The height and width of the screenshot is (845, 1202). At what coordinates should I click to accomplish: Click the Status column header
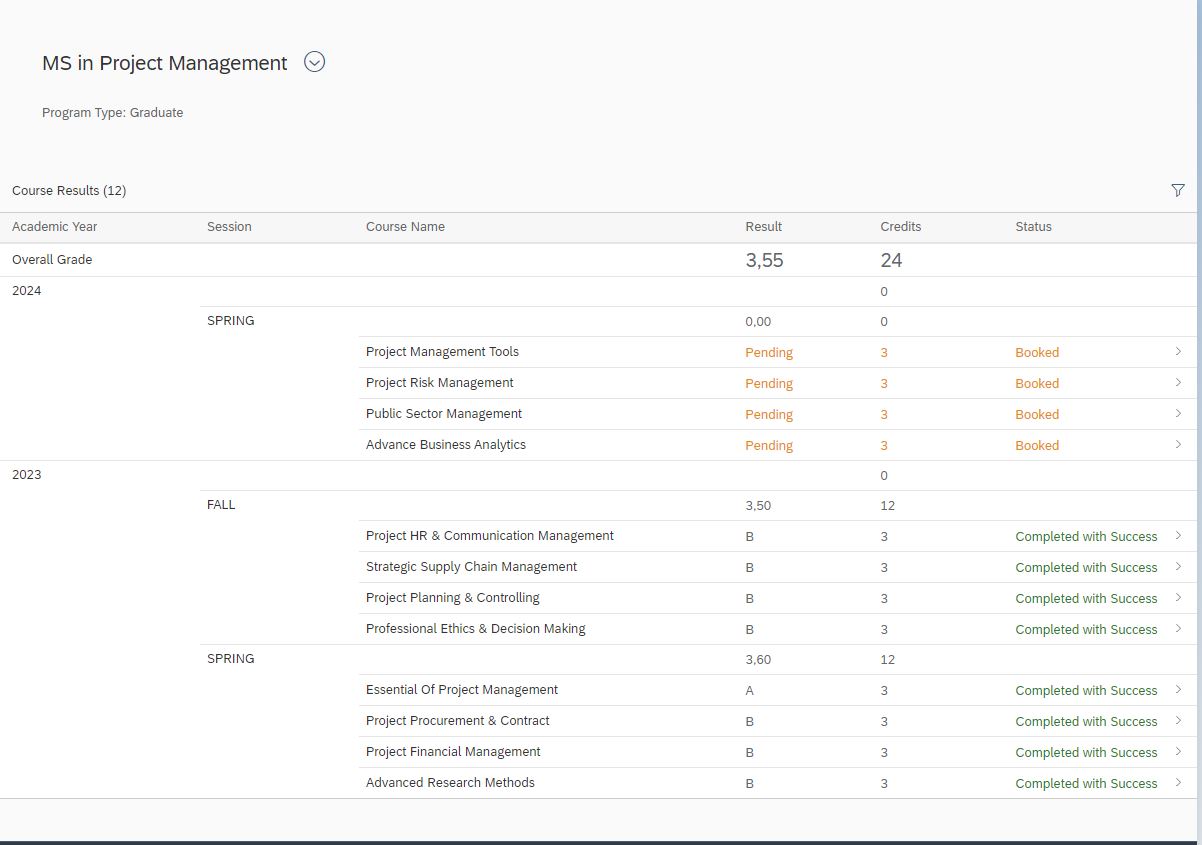[x=1033, y=227]
